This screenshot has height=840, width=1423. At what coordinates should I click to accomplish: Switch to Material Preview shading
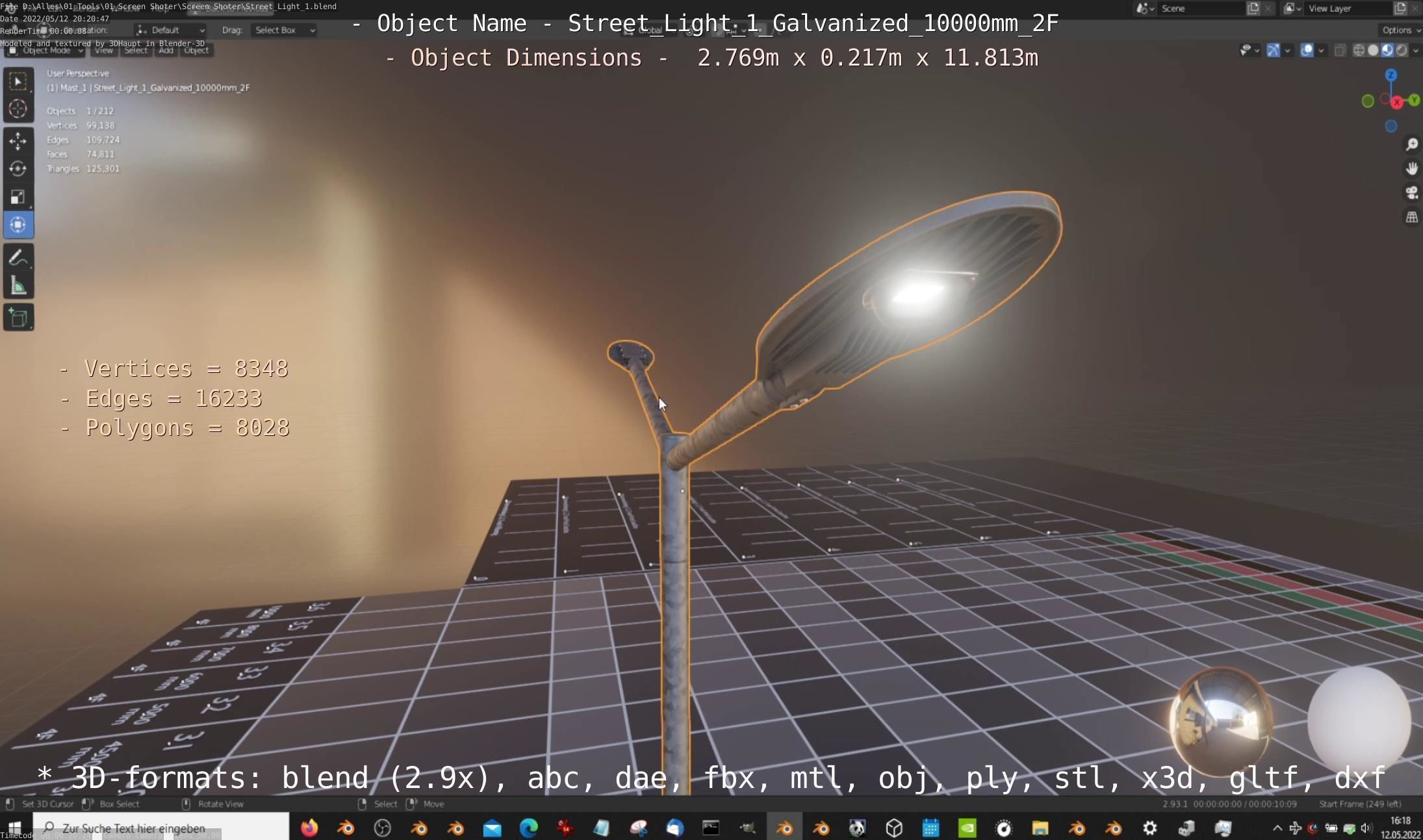coord(1387,50)
